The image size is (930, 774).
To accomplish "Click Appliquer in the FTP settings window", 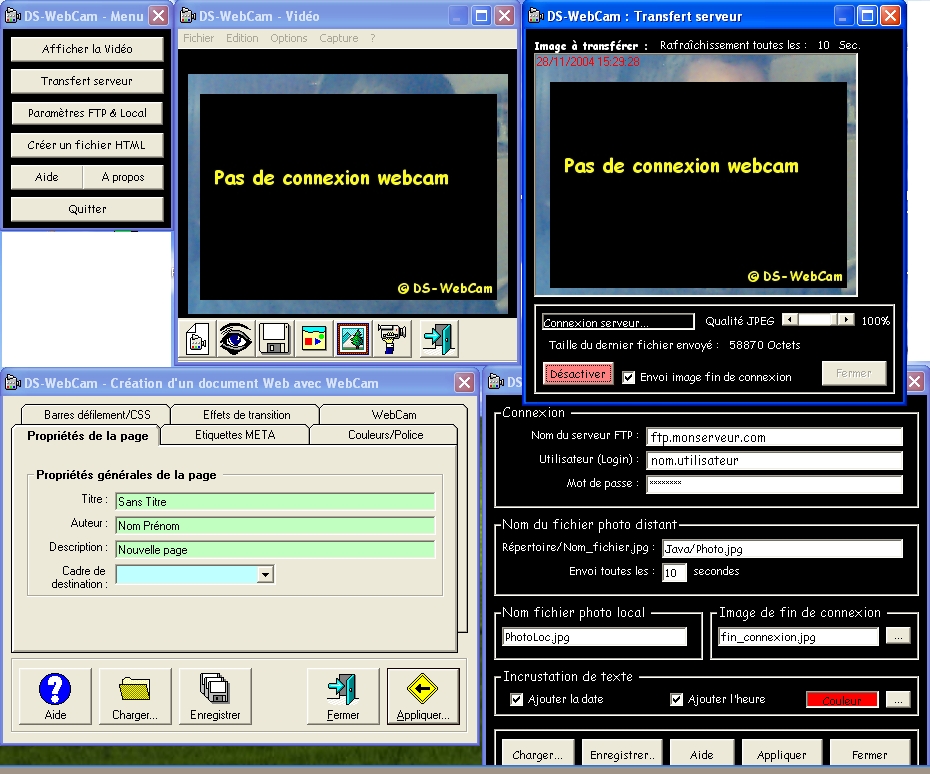I will [782, 754].
